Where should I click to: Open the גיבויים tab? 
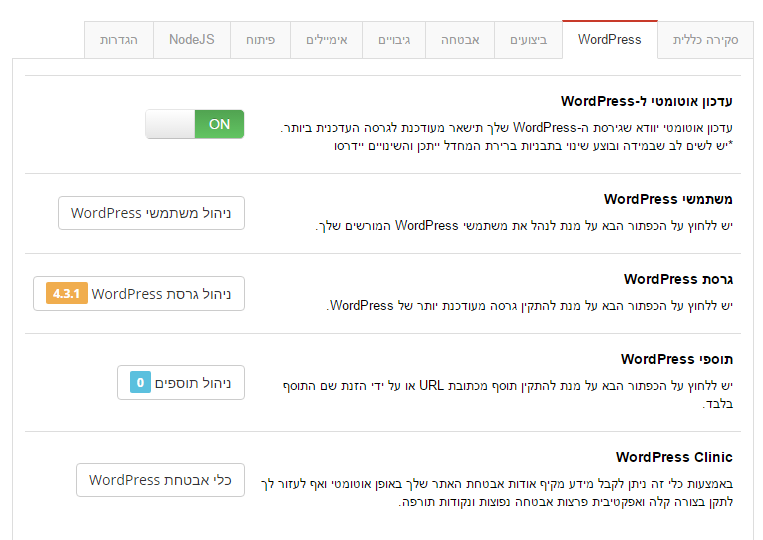[394, 40]
